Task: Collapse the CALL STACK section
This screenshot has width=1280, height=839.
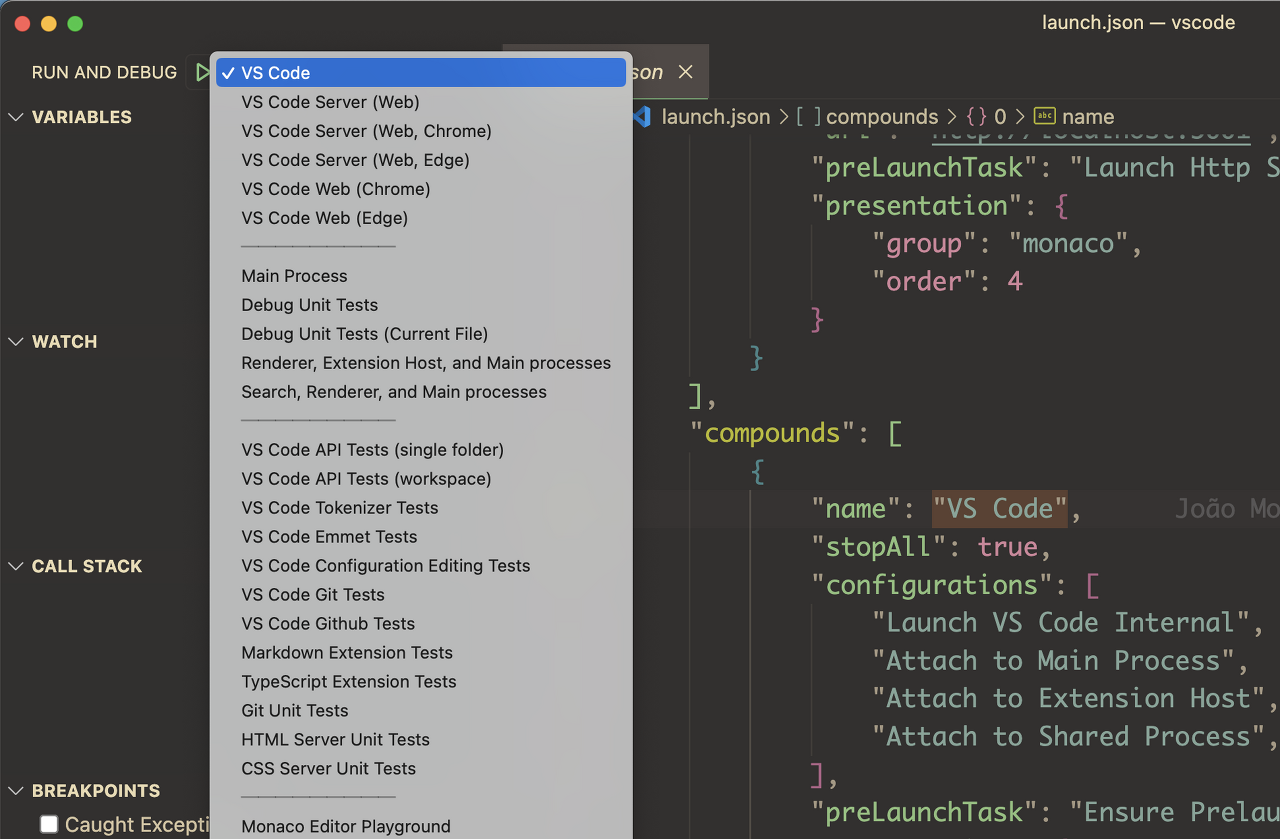Action: [16, 566]
